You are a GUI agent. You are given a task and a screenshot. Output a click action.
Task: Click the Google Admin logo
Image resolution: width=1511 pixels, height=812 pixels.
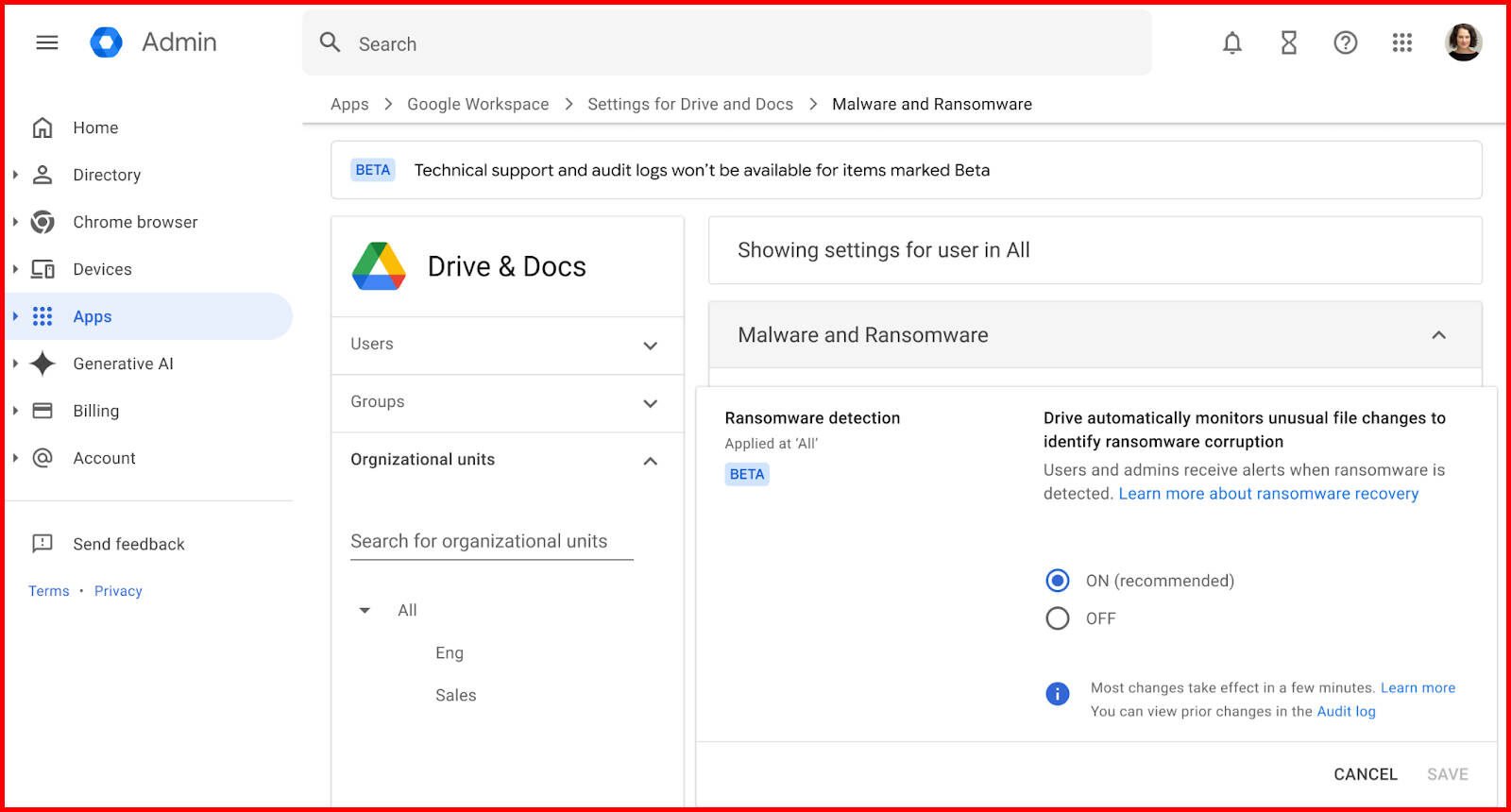coord(106,42)
